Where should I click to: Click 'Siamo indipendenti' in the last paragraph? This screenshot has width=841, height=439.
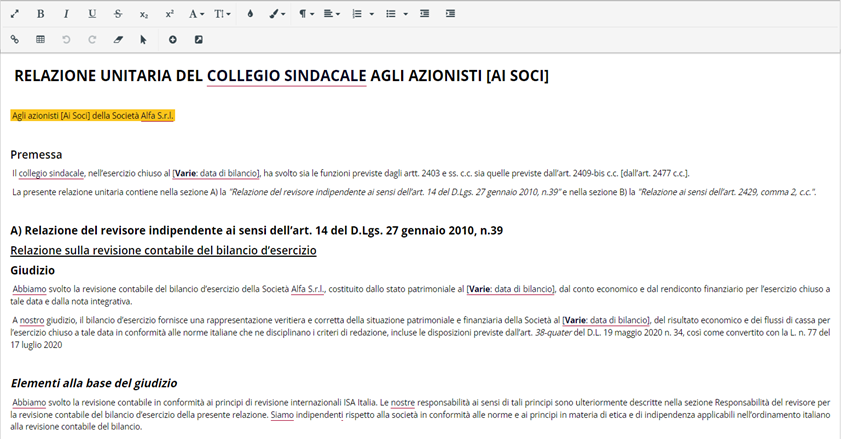307,415
